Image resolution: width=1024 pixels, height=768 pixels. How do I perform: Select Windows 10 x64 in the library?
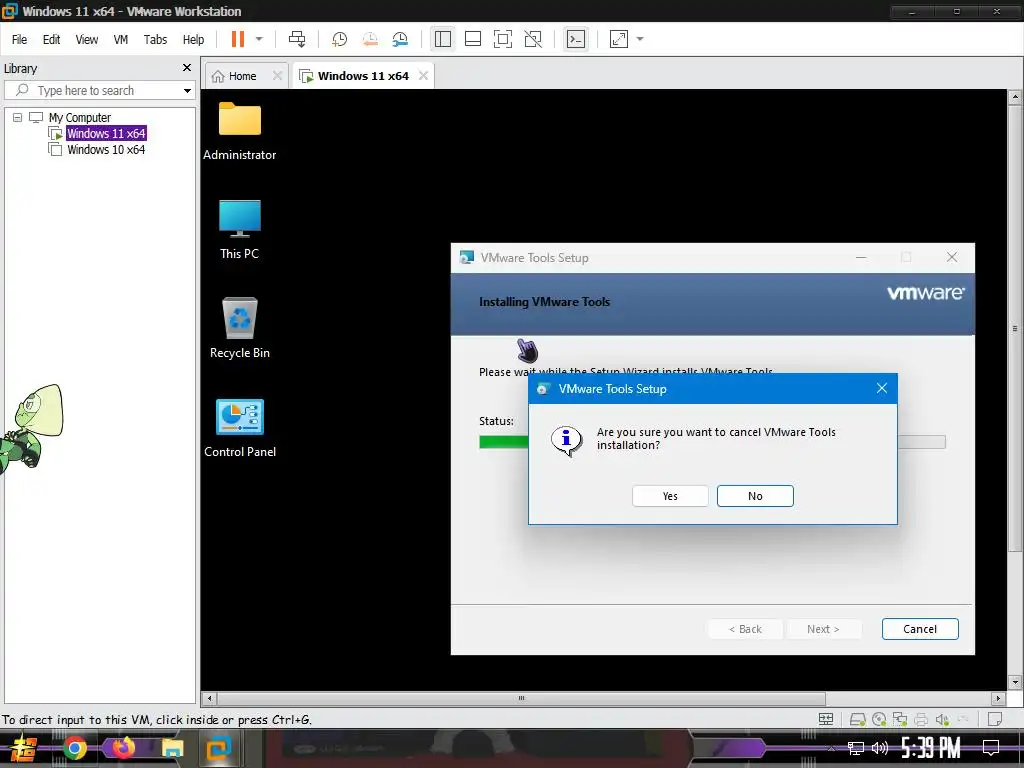pos(106,150)
